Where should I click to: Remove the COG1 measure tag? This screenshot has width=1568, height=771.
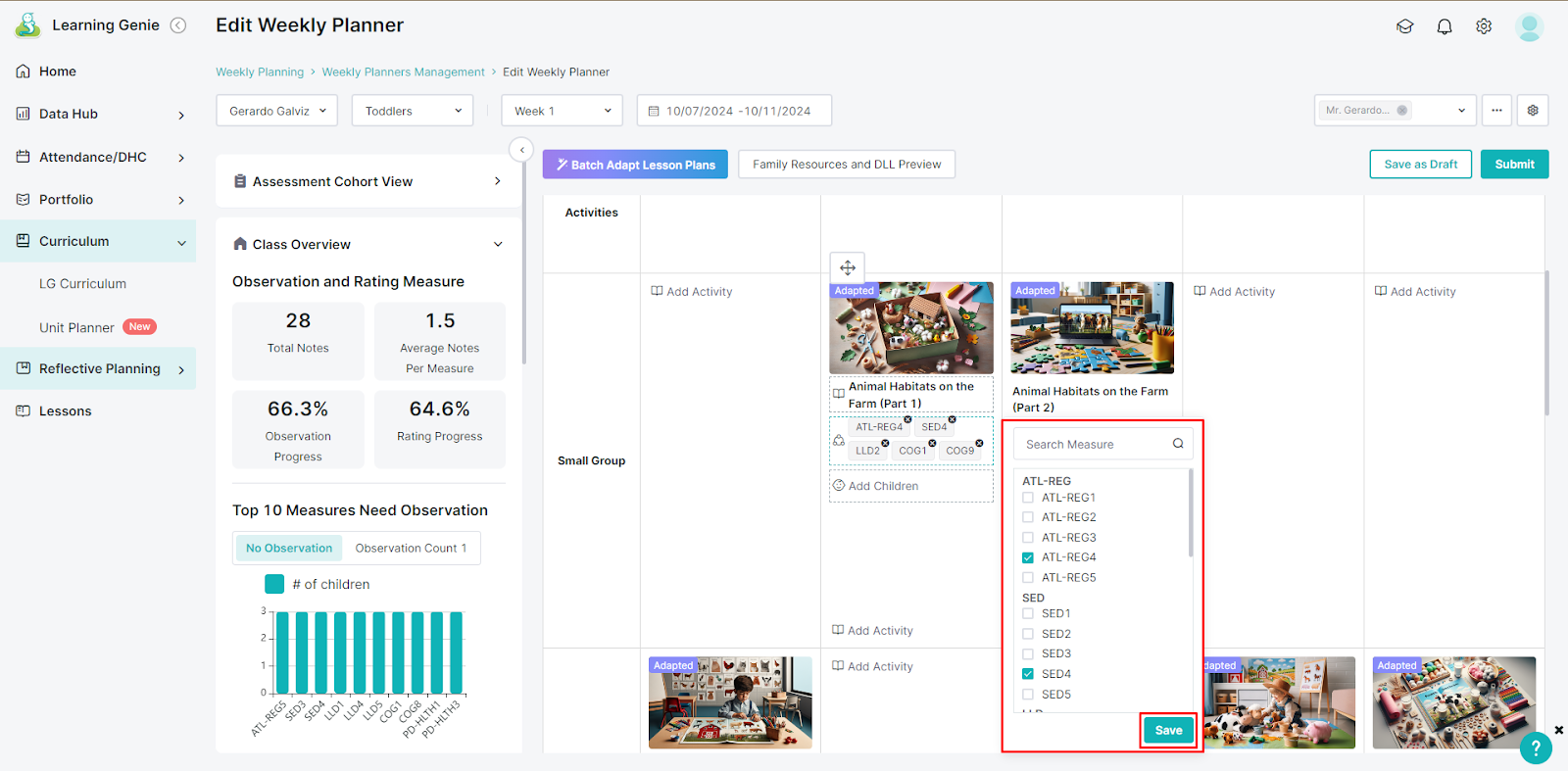[x=932, y=443]
